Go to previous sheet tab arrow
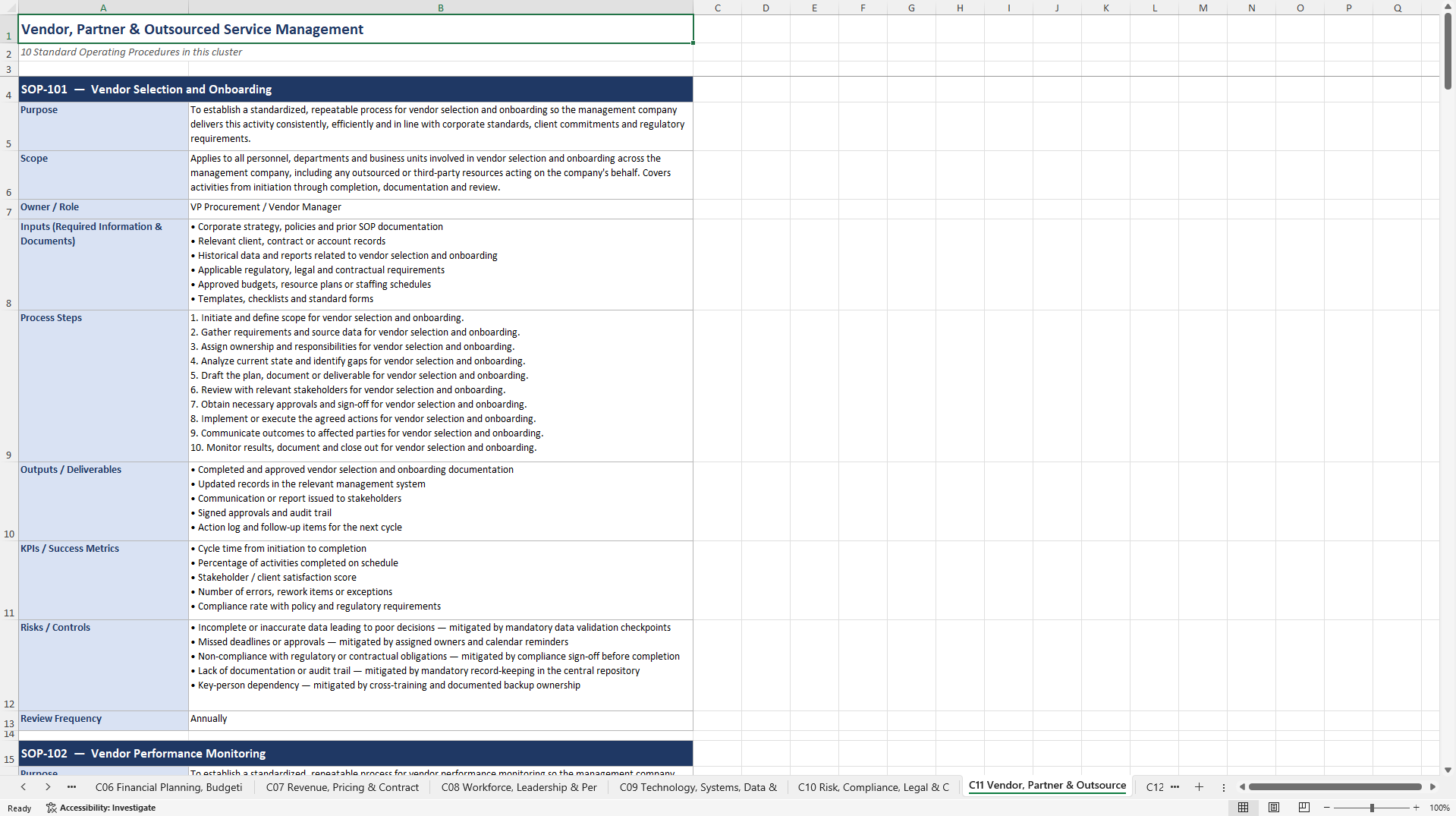Screen dimensions: 1456x816 coord(24,787)
